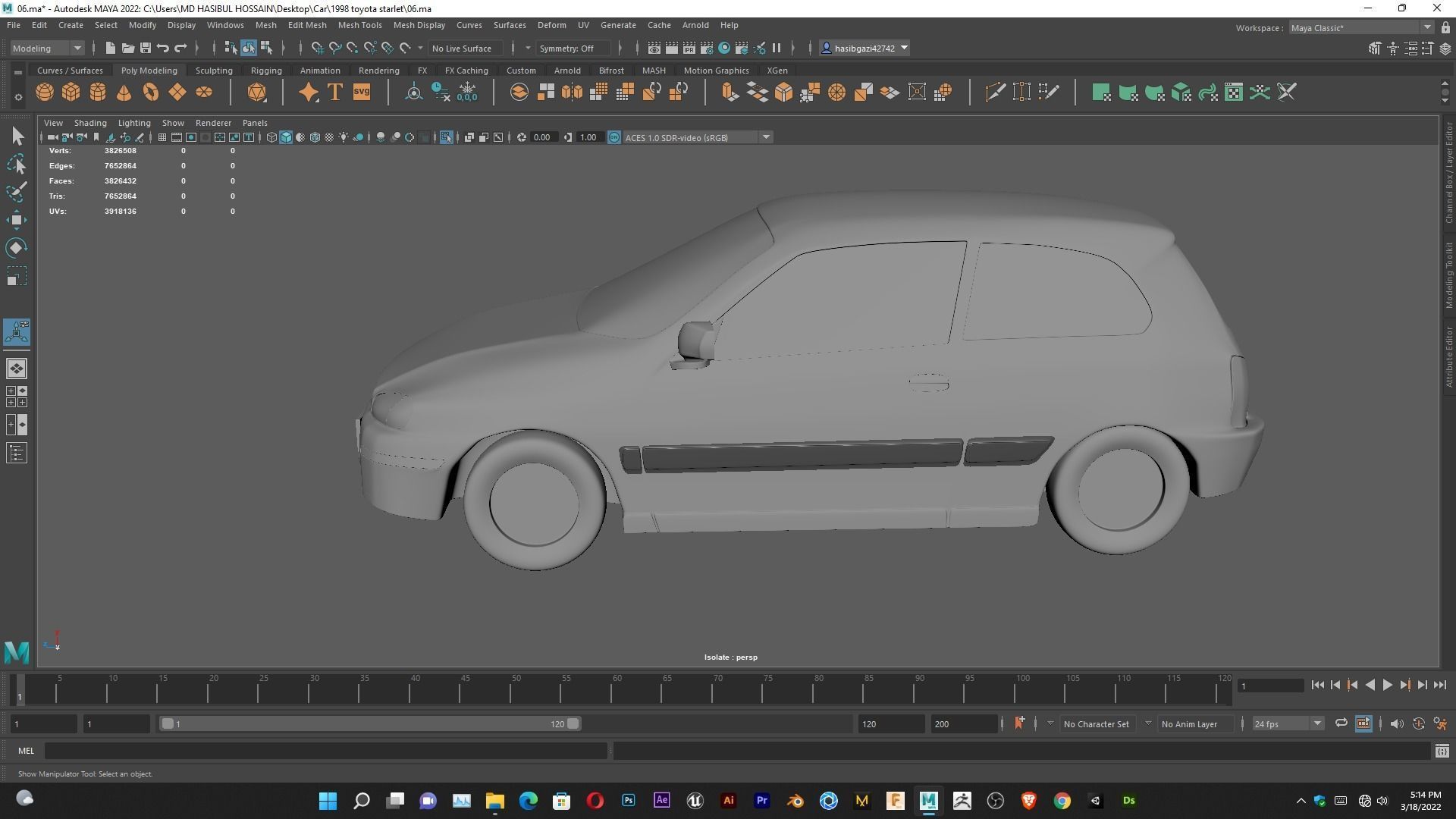Open the No Character Set dropdown arrow
Image resolution: width=1456 pixels, height=819 pixels.
(1050, 723)
